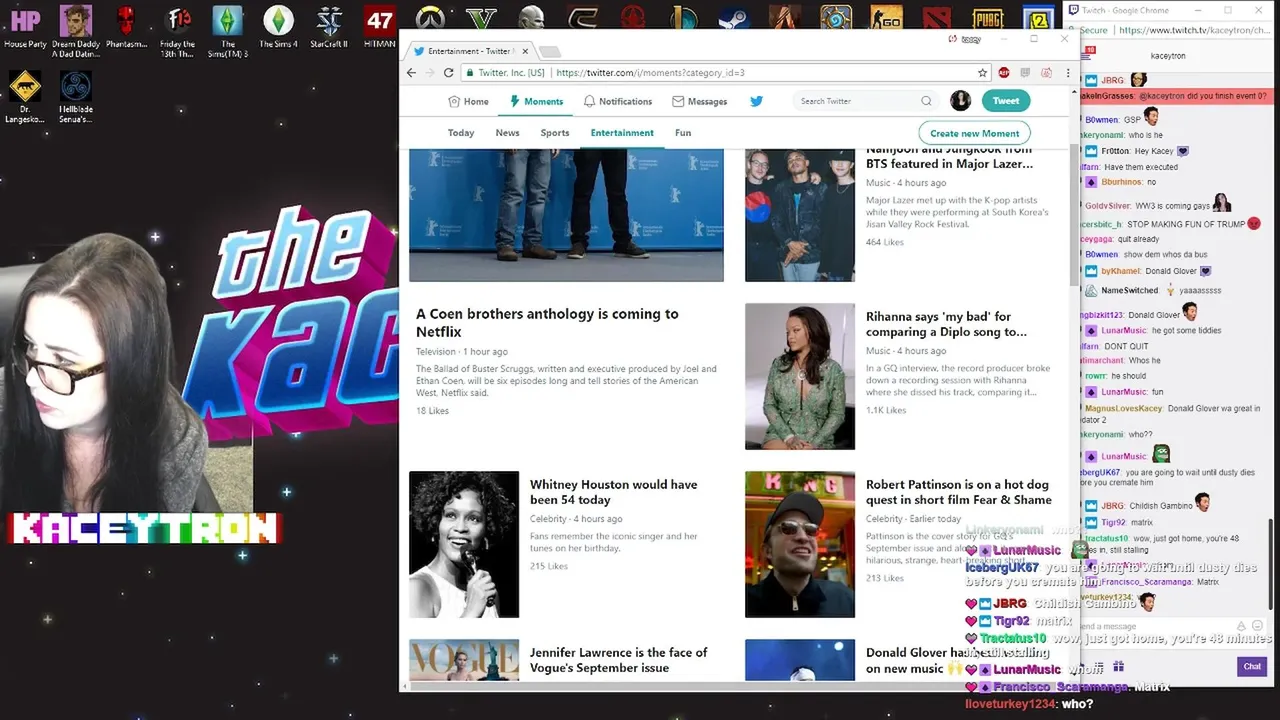Close the Entertainment - Twitter tab
The image size is (1280, 720).
pos(525,51)
